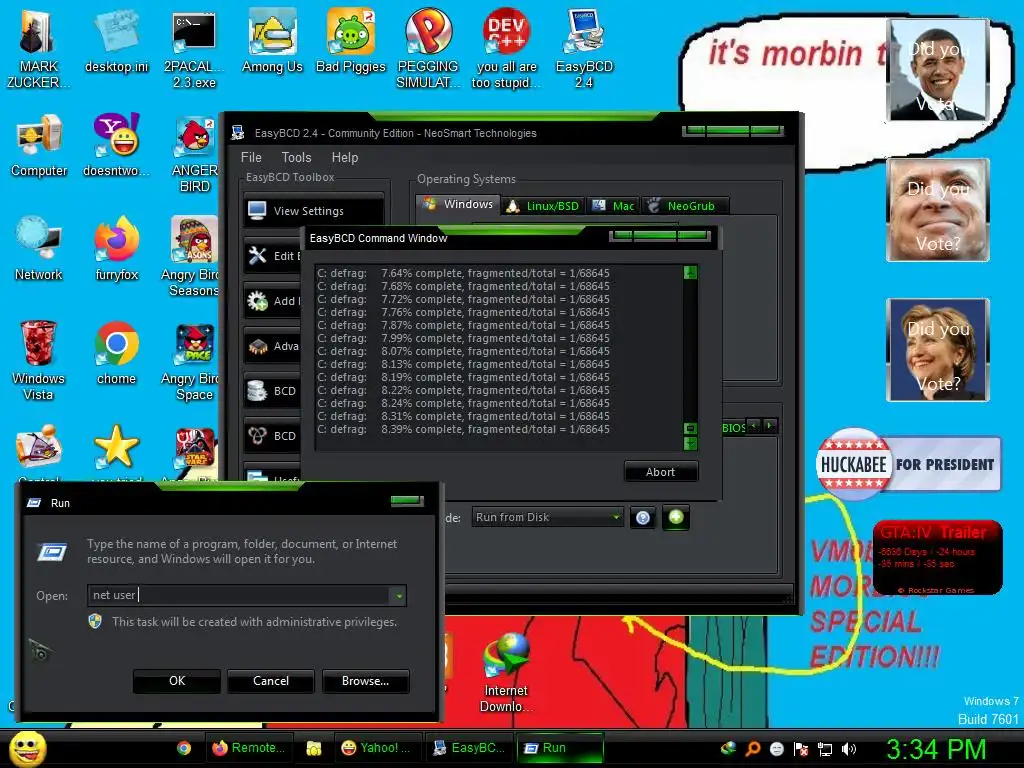Click the View Settings toolbox button
The width and height of the screenshot is (1024, 768).
pos(313,211)
